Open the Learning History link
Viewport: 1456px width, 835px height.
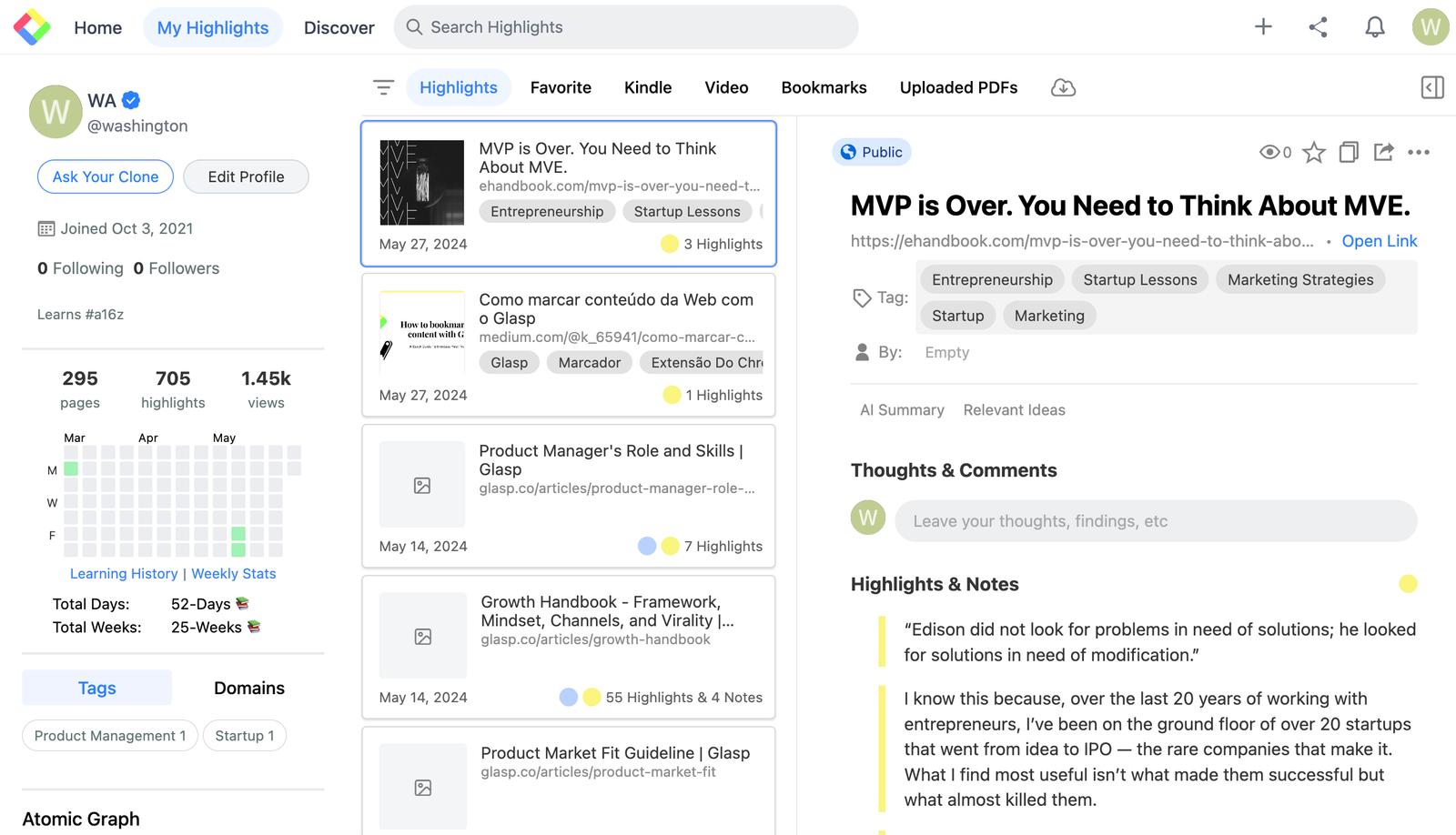(124, 574)
